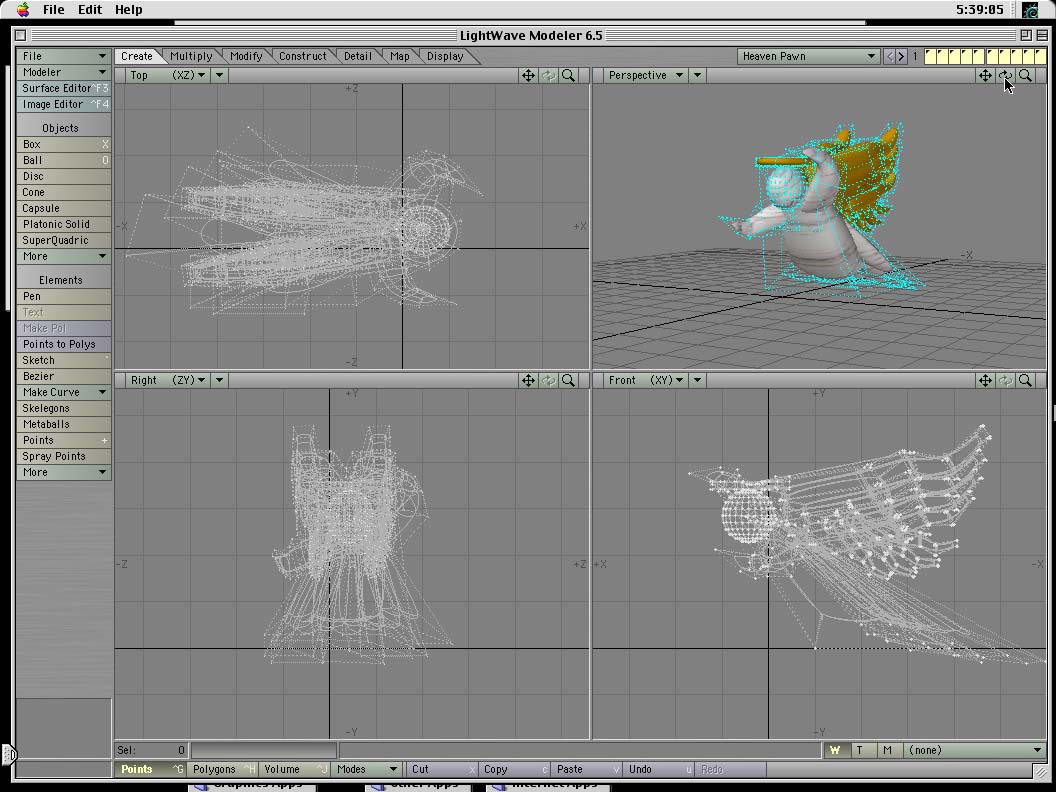Click the pan icon in Top viewport

click(528, 75)
